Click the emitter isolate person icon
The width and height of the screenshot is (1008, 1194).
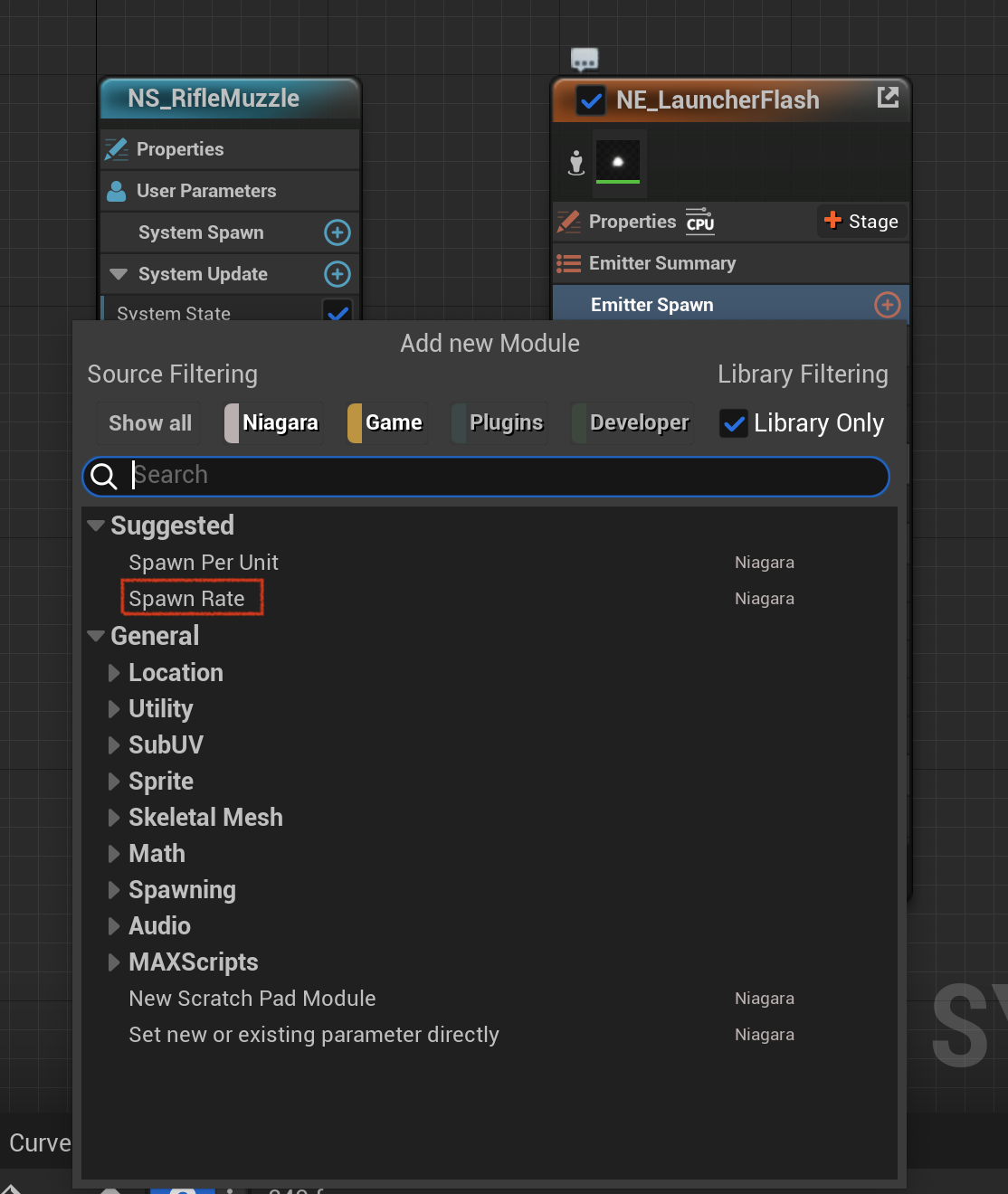576,163
